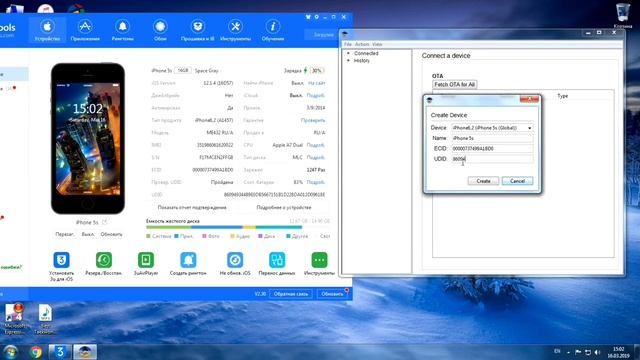Click Подроб. link next to Apple A7 Dual
Viewport: 640px width, 360px height.
click(316, 145)
